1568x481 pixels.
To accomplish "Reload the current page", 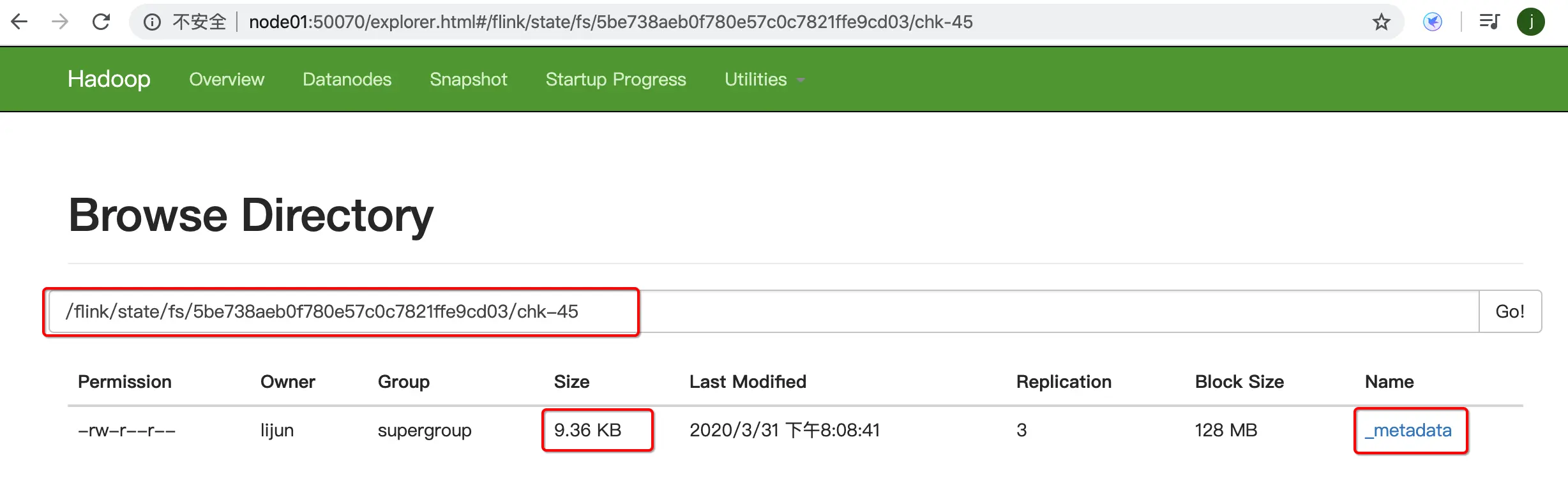I will pyautogui.click(x=101, y=22).
